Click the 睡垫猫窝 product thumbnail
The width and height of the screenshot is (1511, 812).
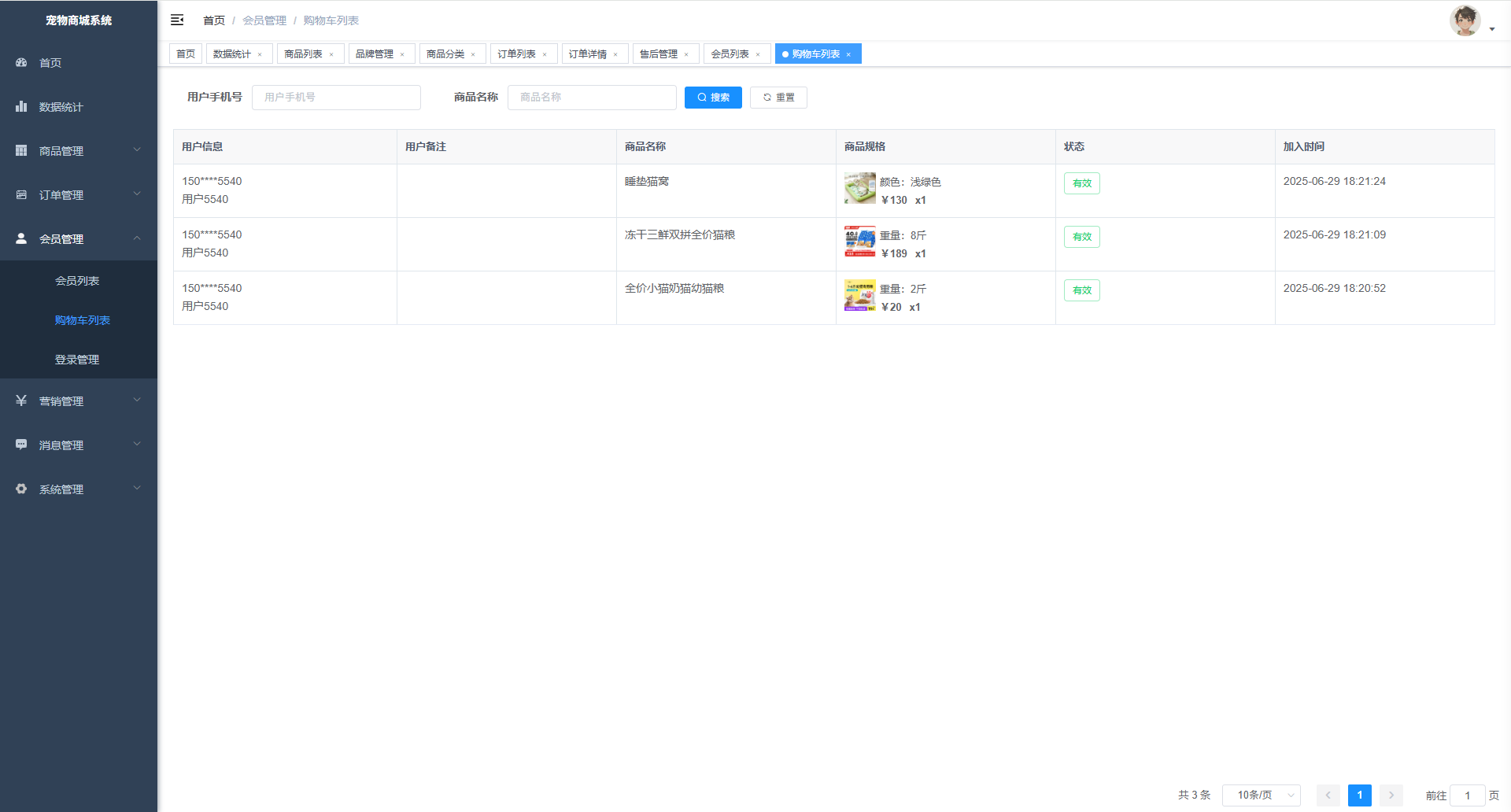click(859, 188)
